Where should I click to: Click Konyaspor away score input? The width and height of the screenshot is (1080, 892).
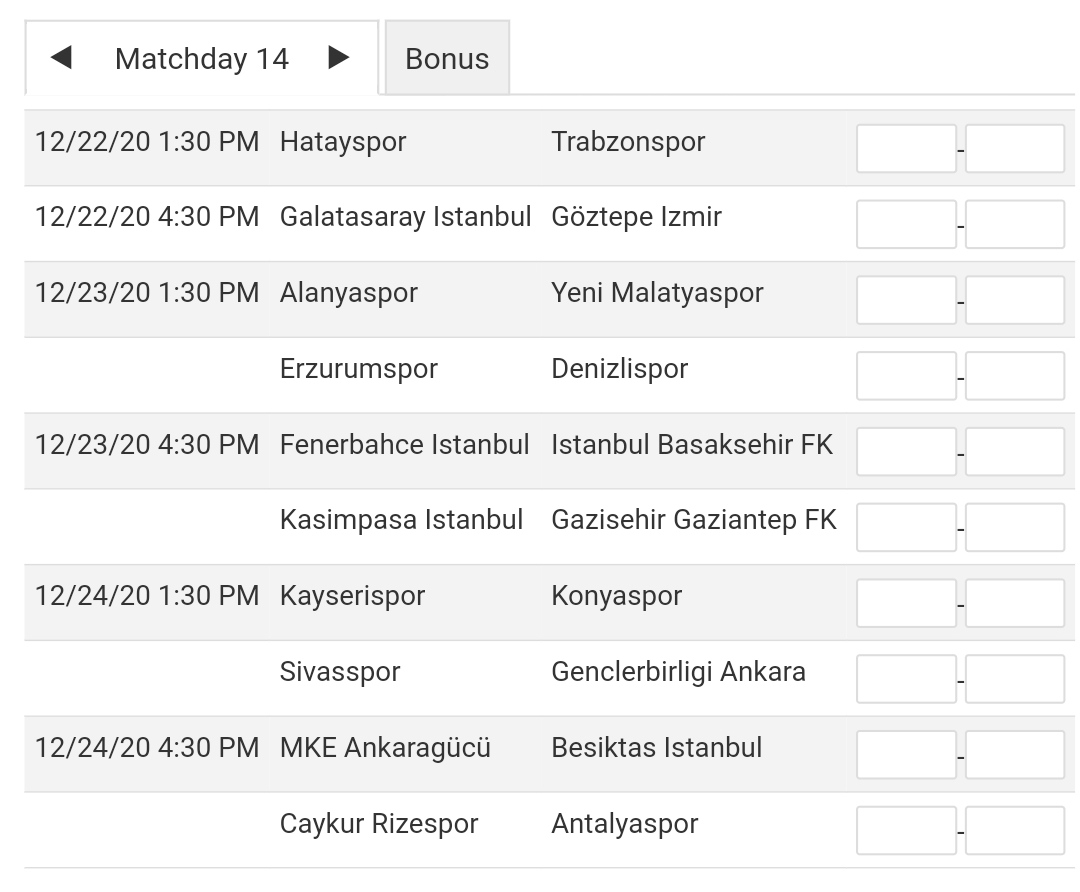click(1014, 603)
